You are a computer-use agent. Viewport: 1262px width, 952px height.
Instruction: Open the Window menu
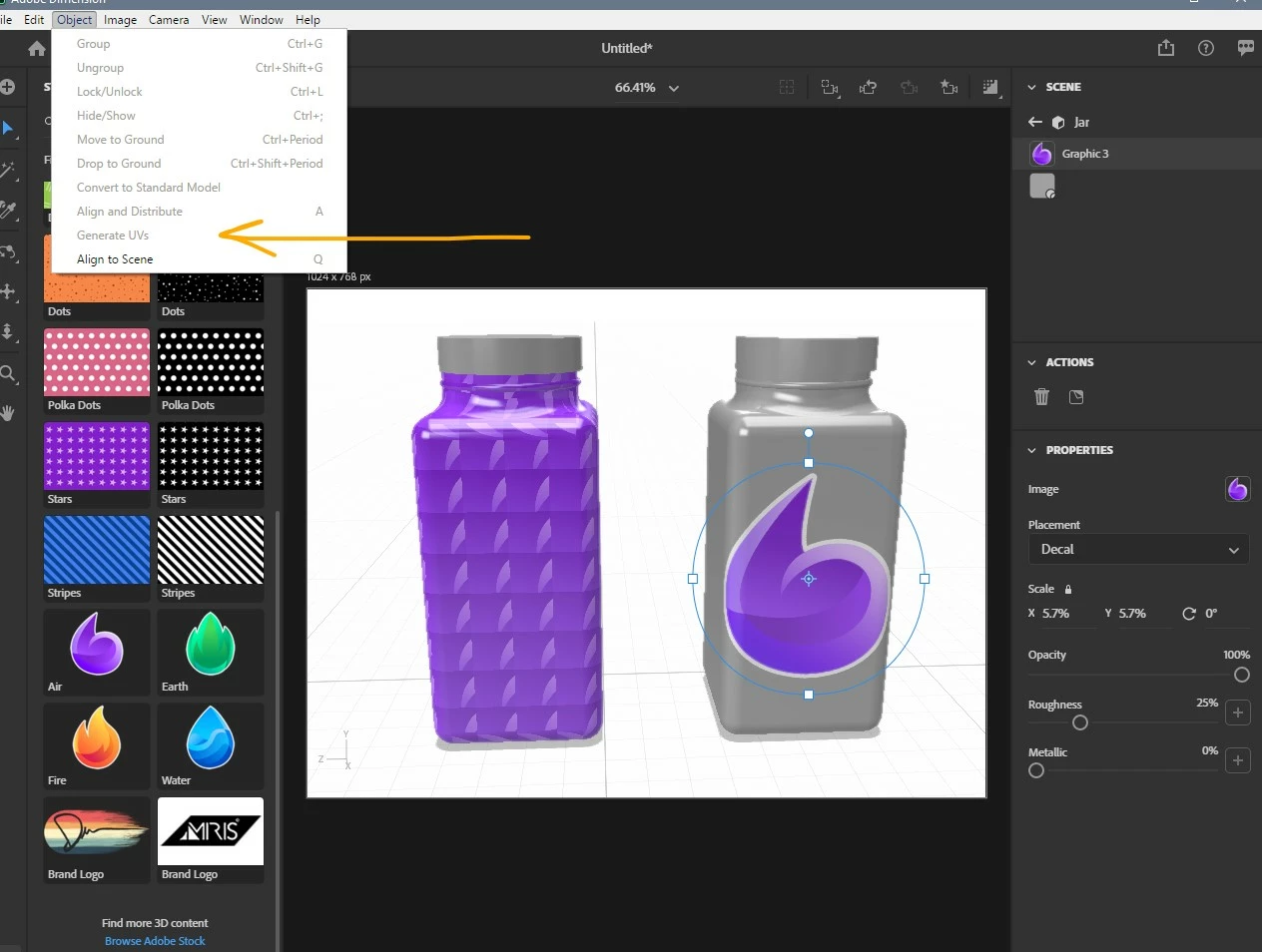[x=261, y=19]
